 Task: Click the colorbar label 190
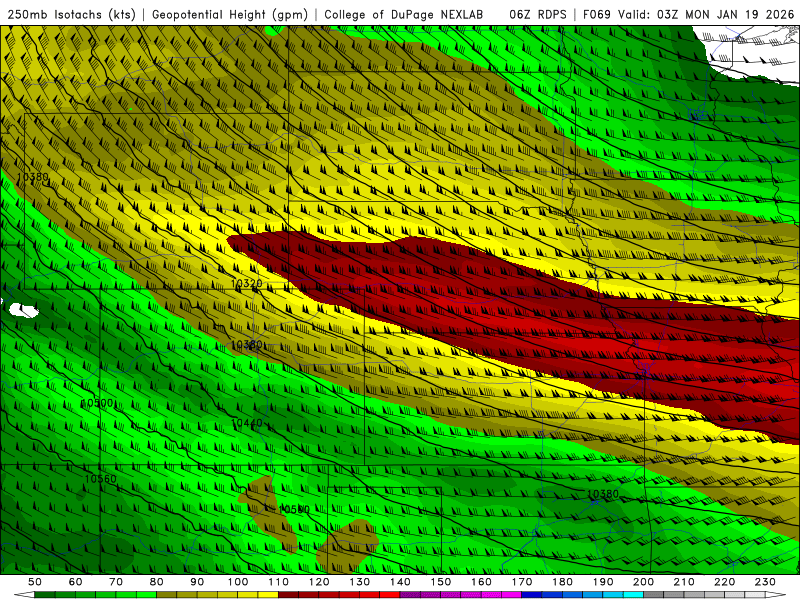(x=603, y=582)
